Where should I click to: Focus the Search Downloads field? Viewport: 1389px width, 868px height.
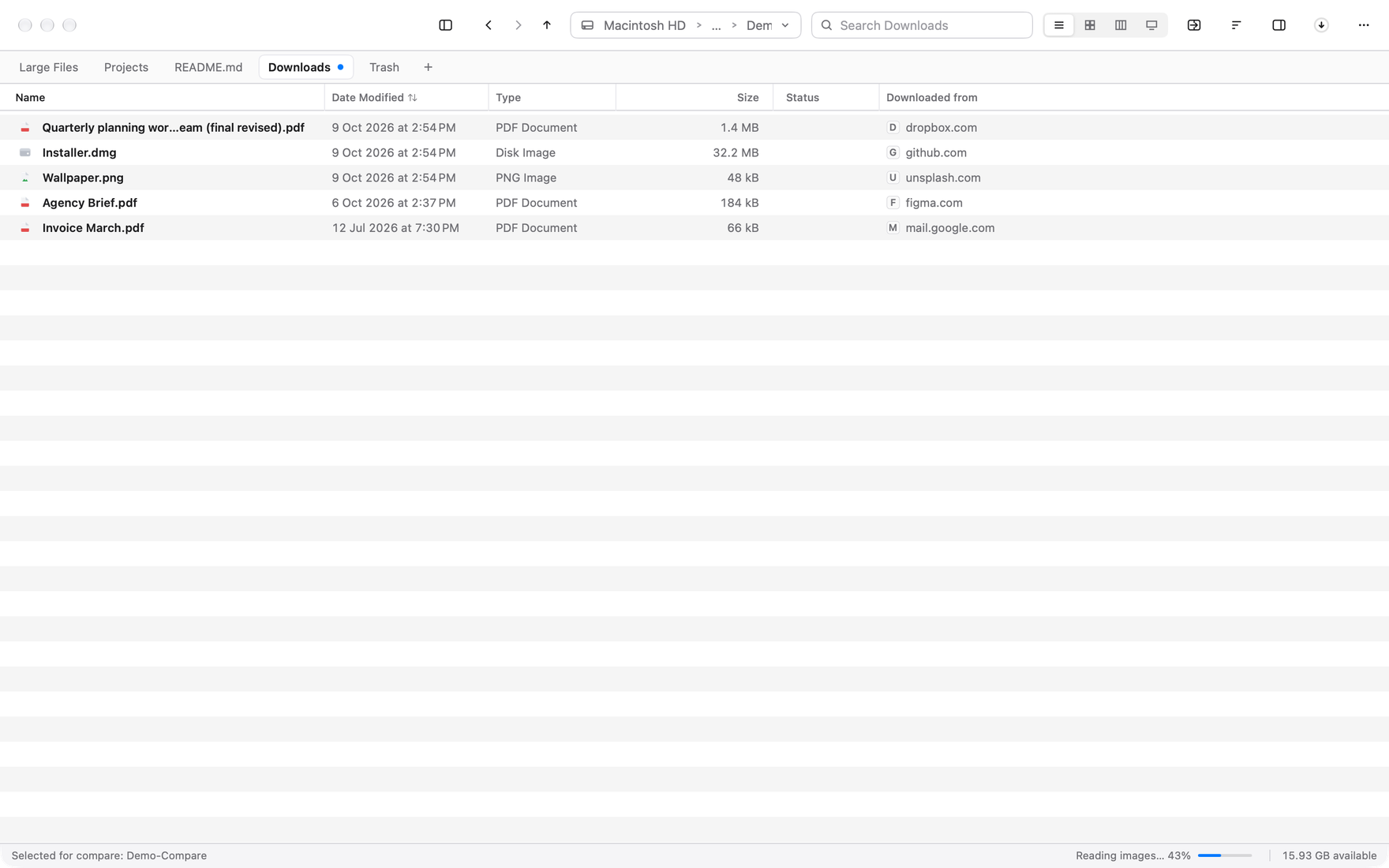(x=921, y=25)
